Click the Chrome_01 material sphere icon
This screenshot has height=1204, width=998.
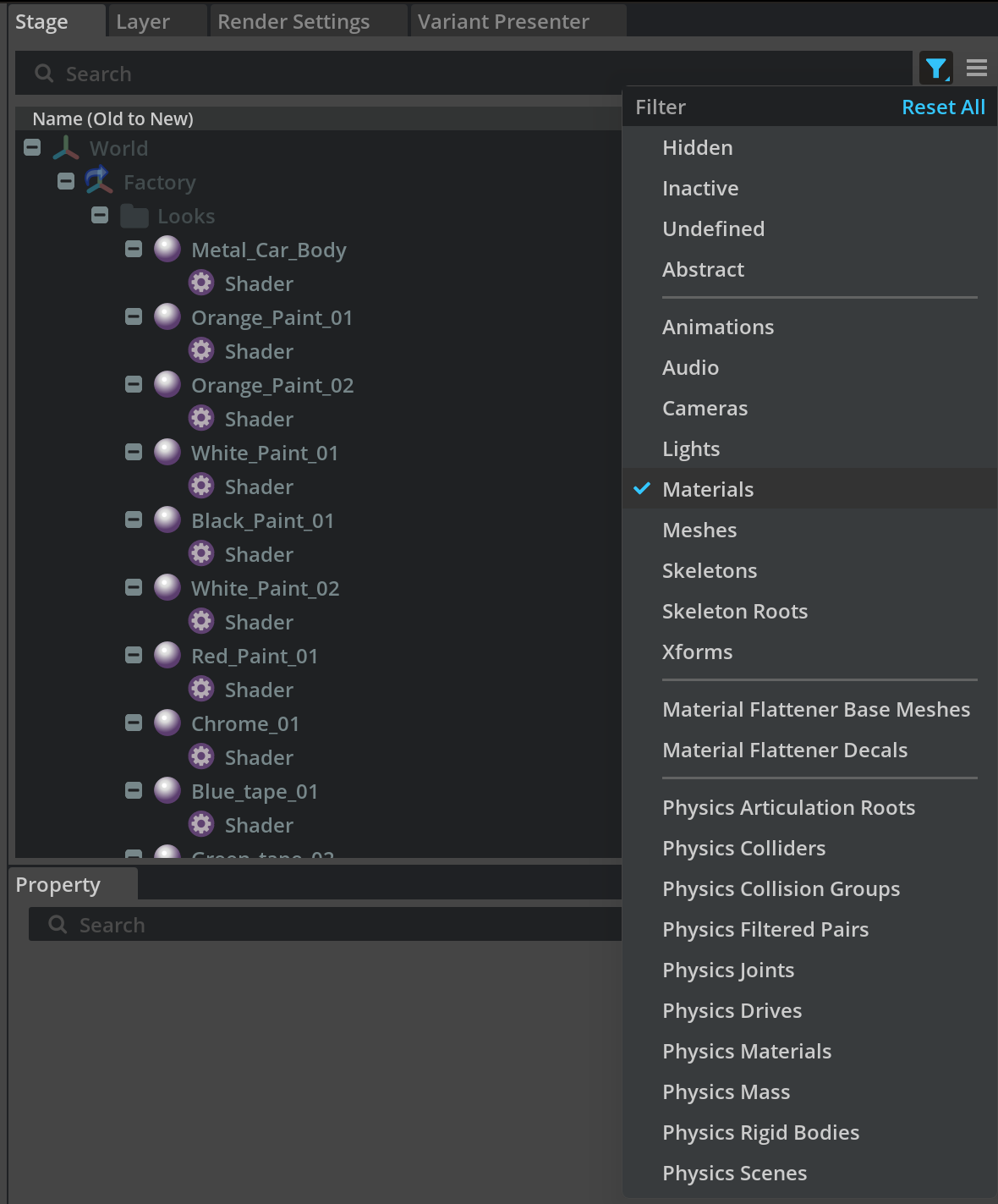(167, 723)
